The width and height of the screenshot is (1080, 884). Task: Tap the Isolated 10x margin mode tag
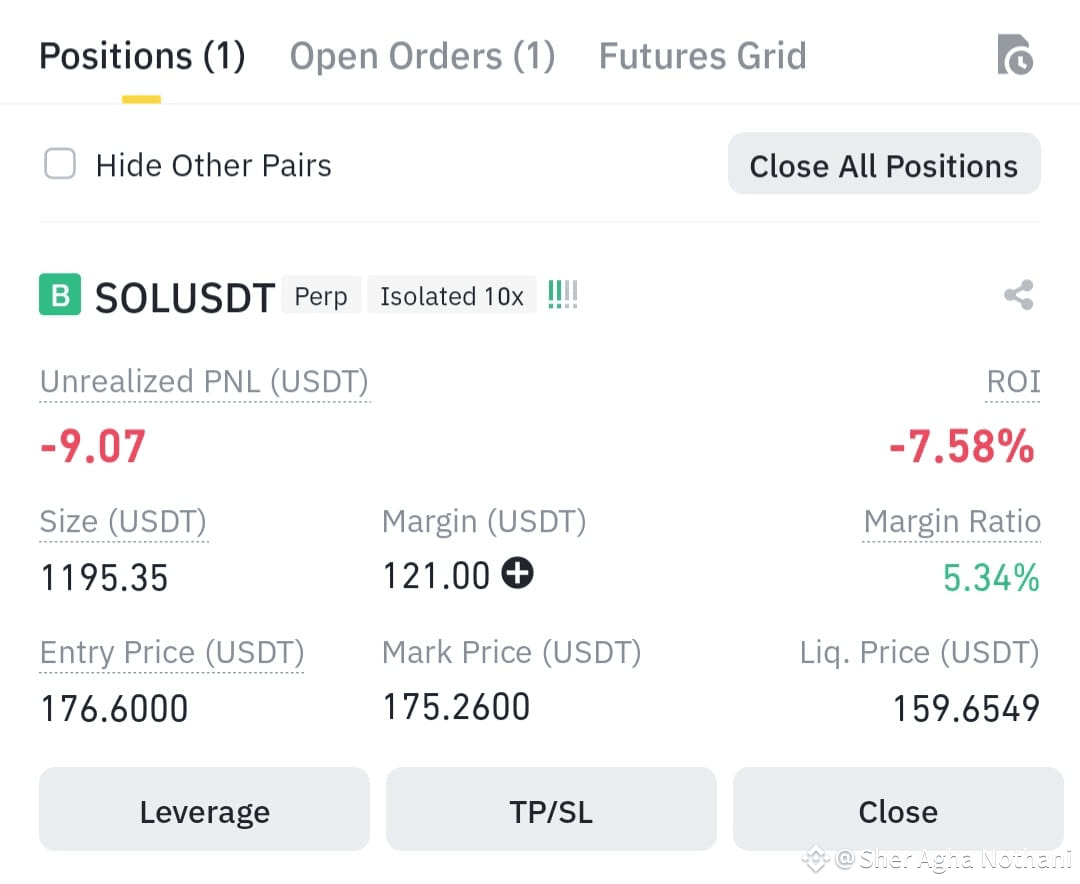(452, 296)
